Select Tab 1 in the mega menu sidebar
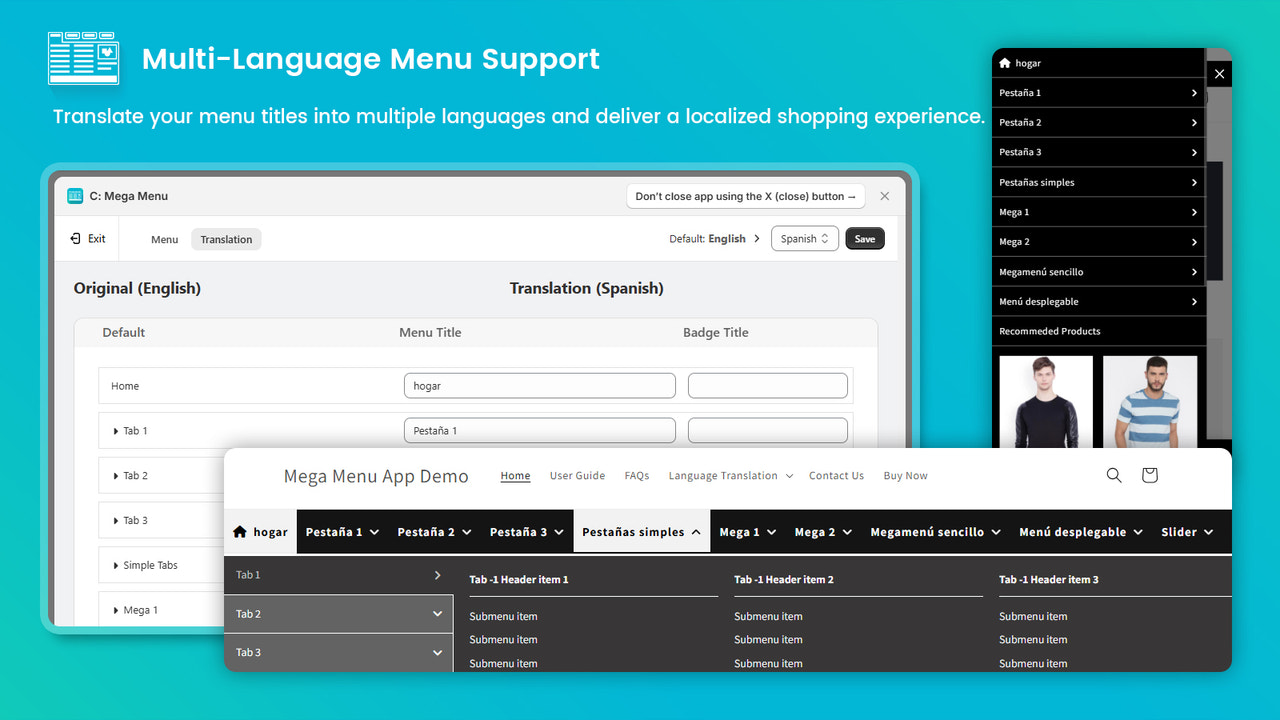 pos(338,575)
